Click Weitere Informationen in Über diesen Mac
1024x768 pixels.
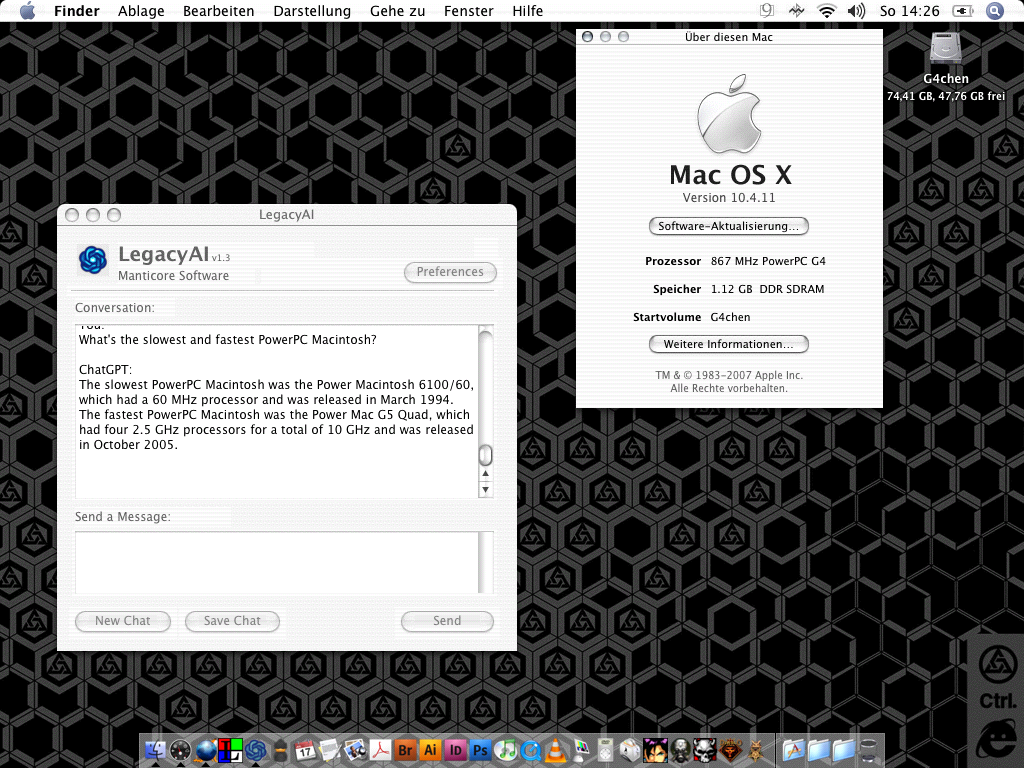click(729, 344)
